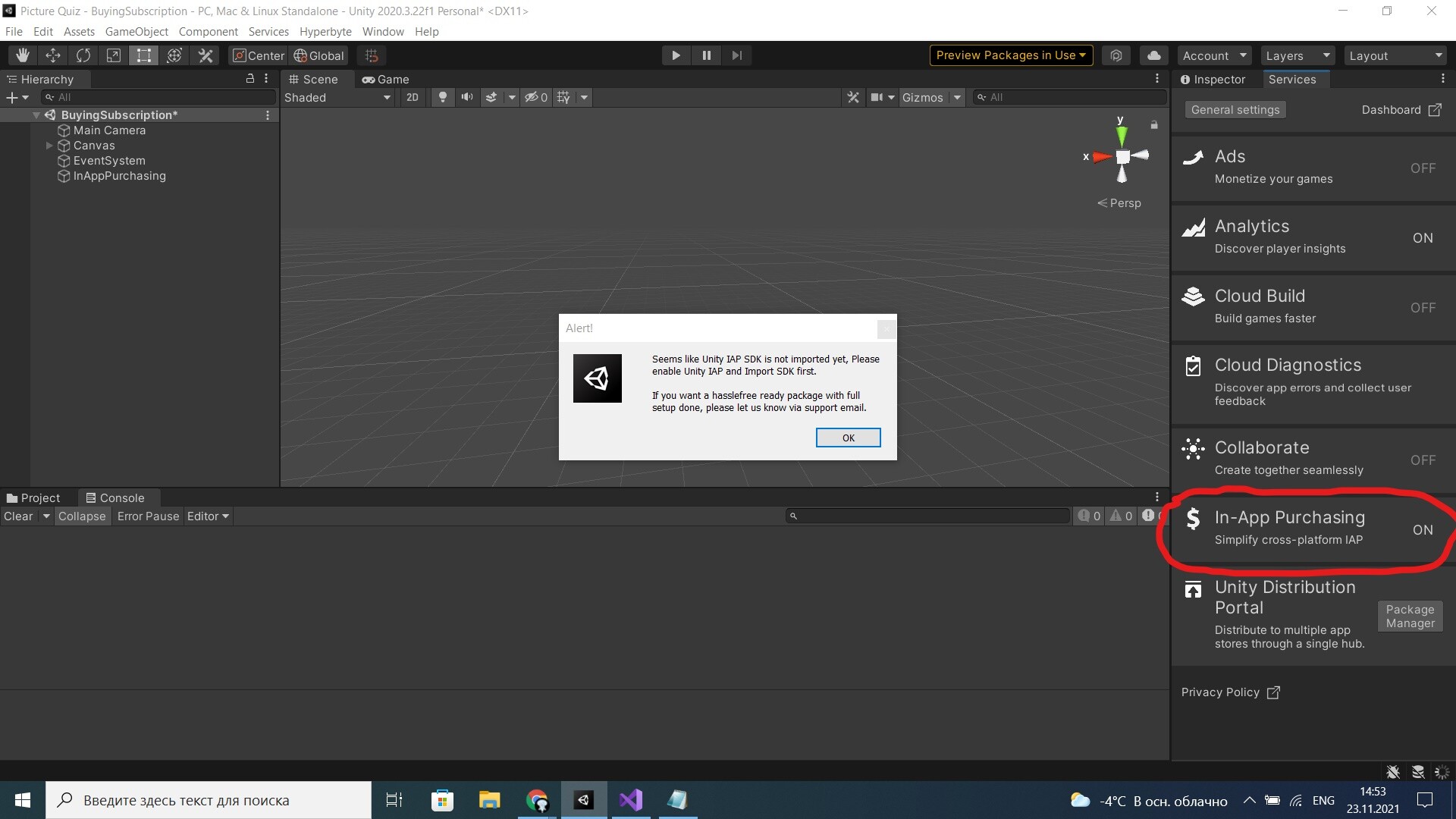Click the Scene gizmo lock icon
1456x819 pixels.
pyautogui.click(x=1154, y=125)
